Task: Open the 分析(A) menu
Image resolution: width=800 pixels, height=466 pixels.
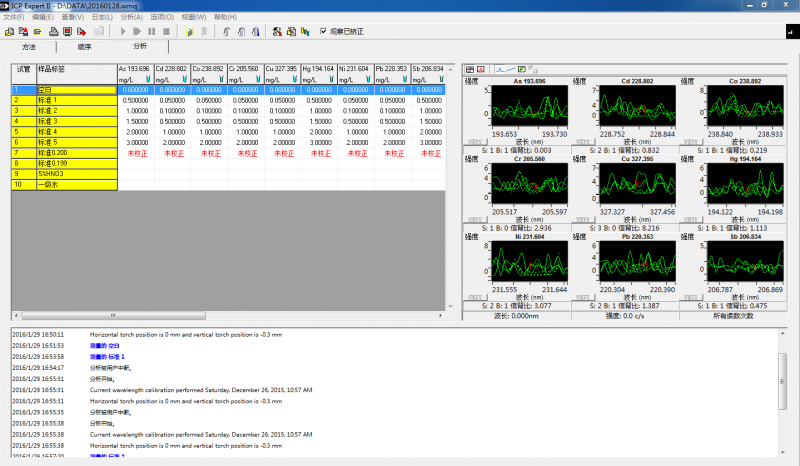Action: click(x=131, y=17)
